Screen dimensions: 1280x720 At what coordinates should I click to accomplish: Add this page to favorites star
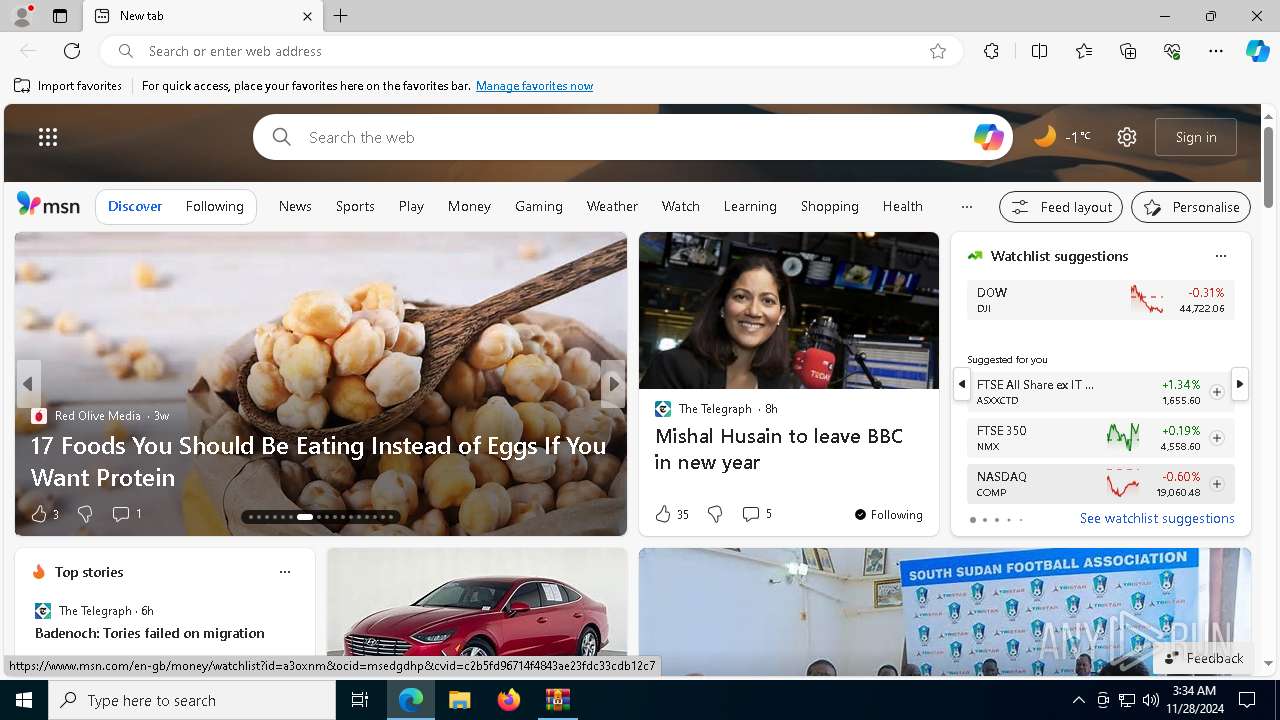coord(938,51)
